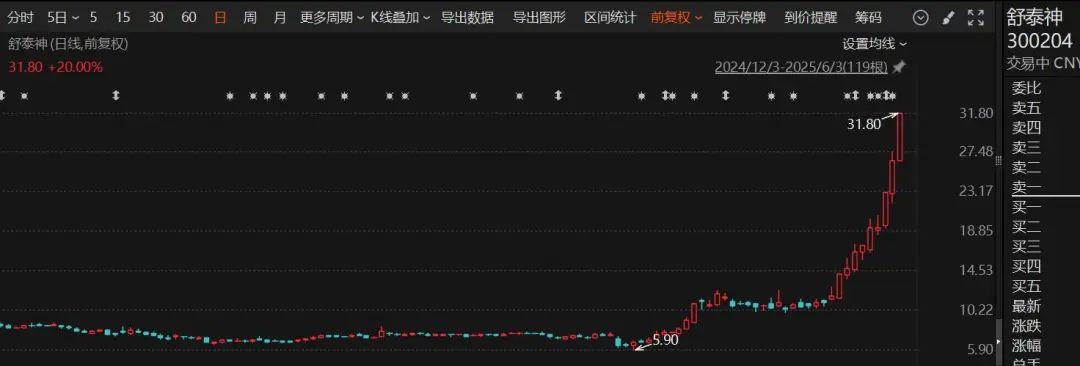Enable the 到价提醒 price alert
The image size is (1080, 366).
click(811, 18)
